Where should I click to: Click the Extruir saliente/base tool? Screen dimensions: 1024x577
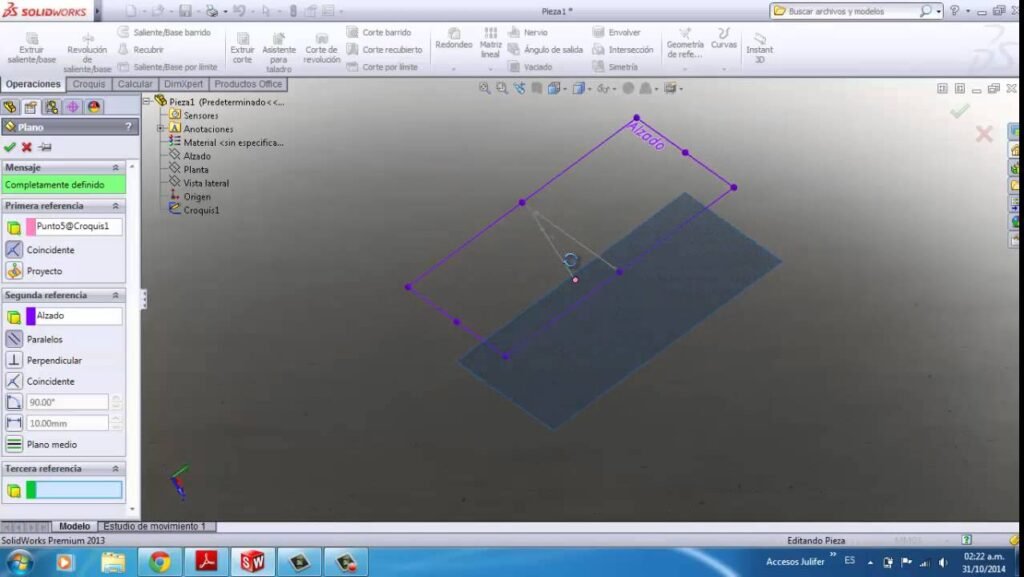(31, 48)
